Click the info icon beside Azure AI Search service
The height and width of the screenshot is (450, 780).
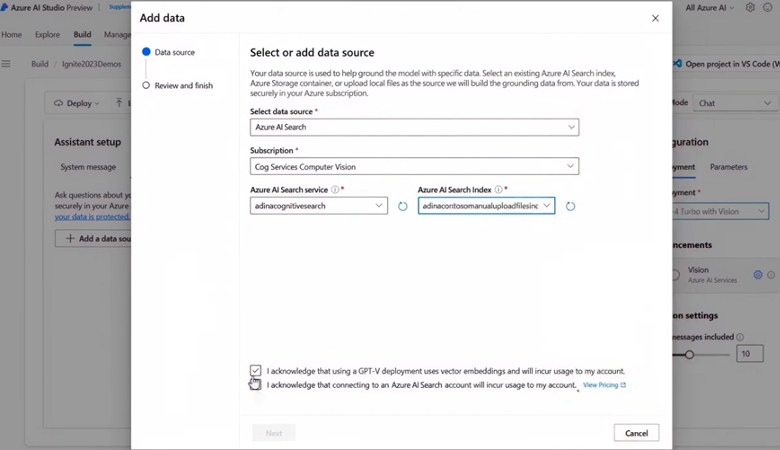coord(334,189)
